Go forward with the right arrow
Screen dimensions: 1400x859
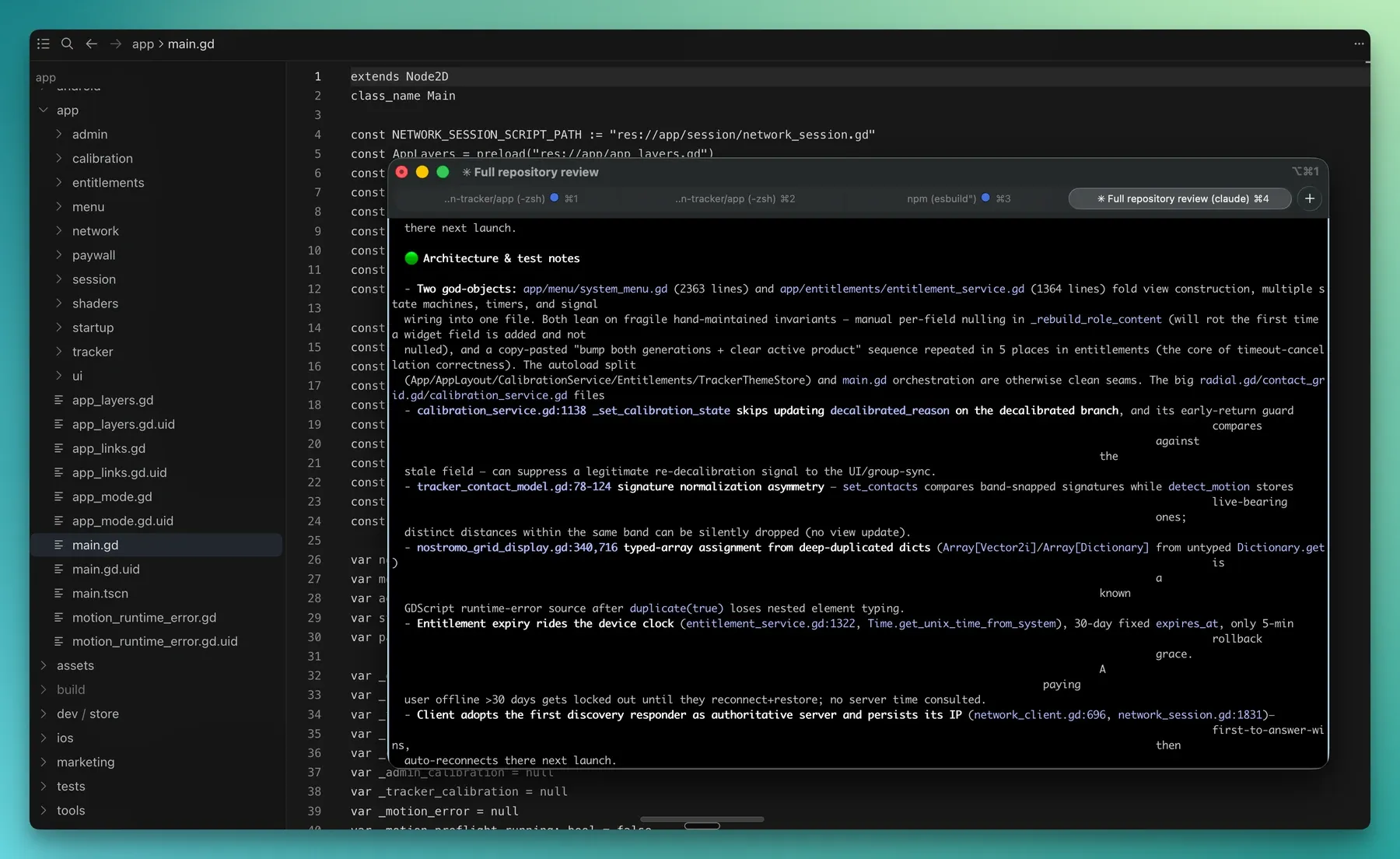[116, 44]
